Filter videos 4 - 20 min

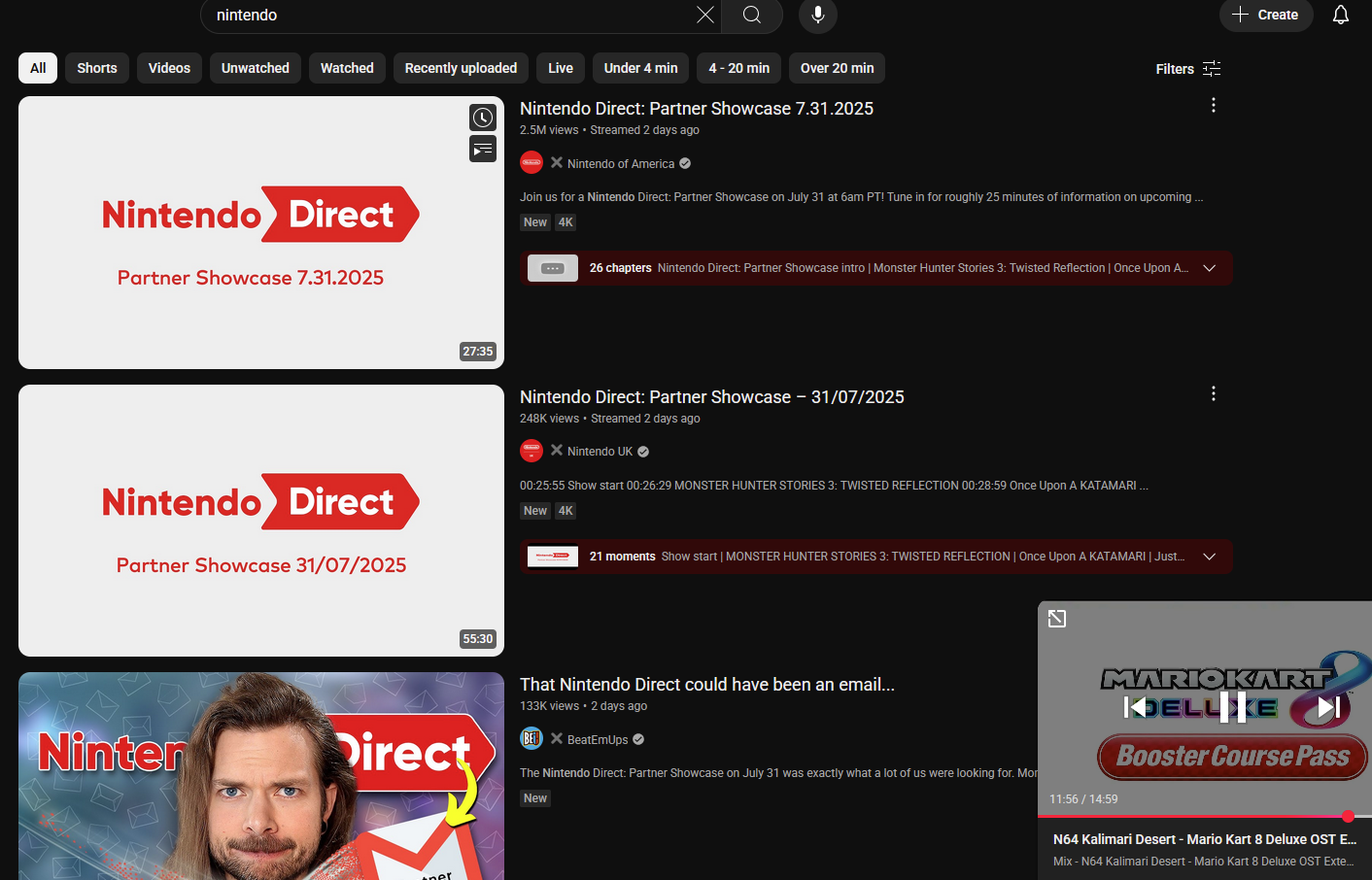coord(738,68)
